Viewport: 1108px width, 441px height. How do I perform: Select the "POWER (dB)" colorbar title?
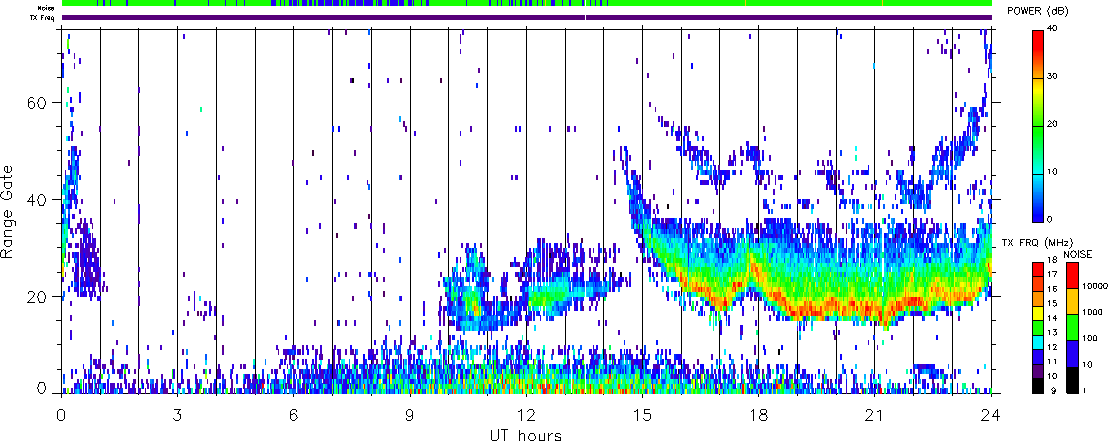pos(1039,12)
